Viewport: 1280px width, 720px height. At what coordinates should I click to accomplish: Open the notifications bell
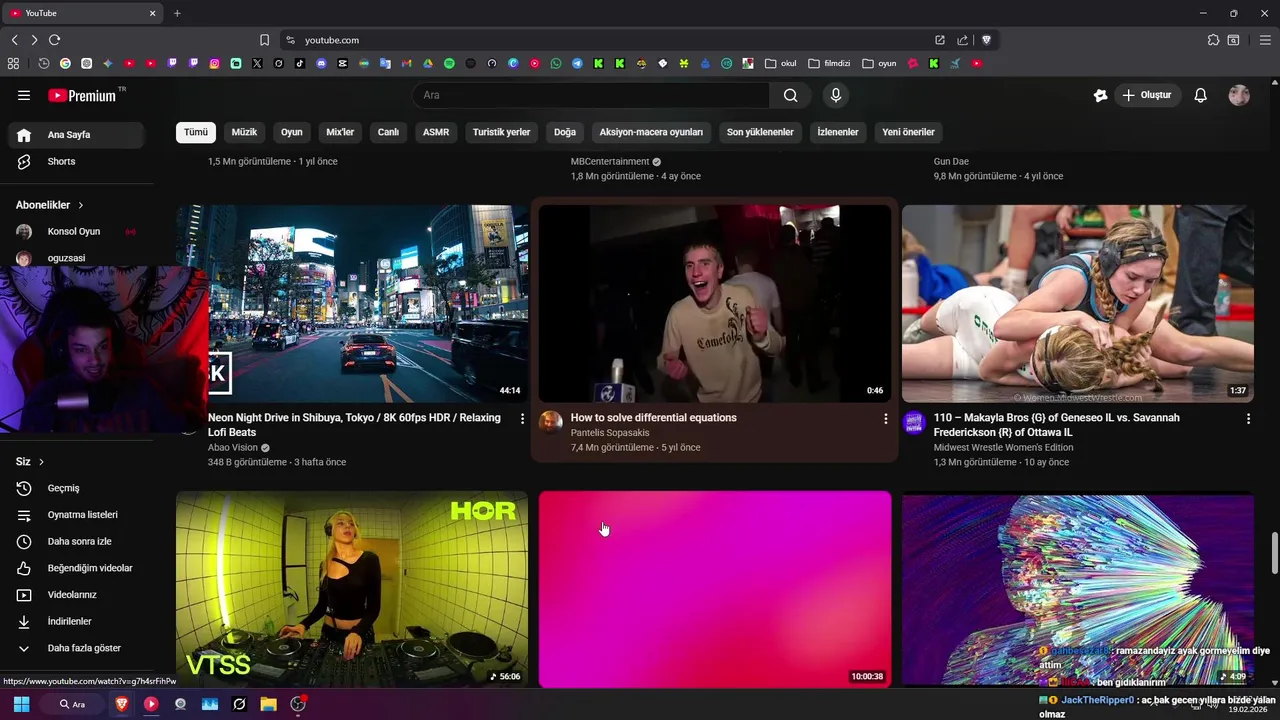1200,95
